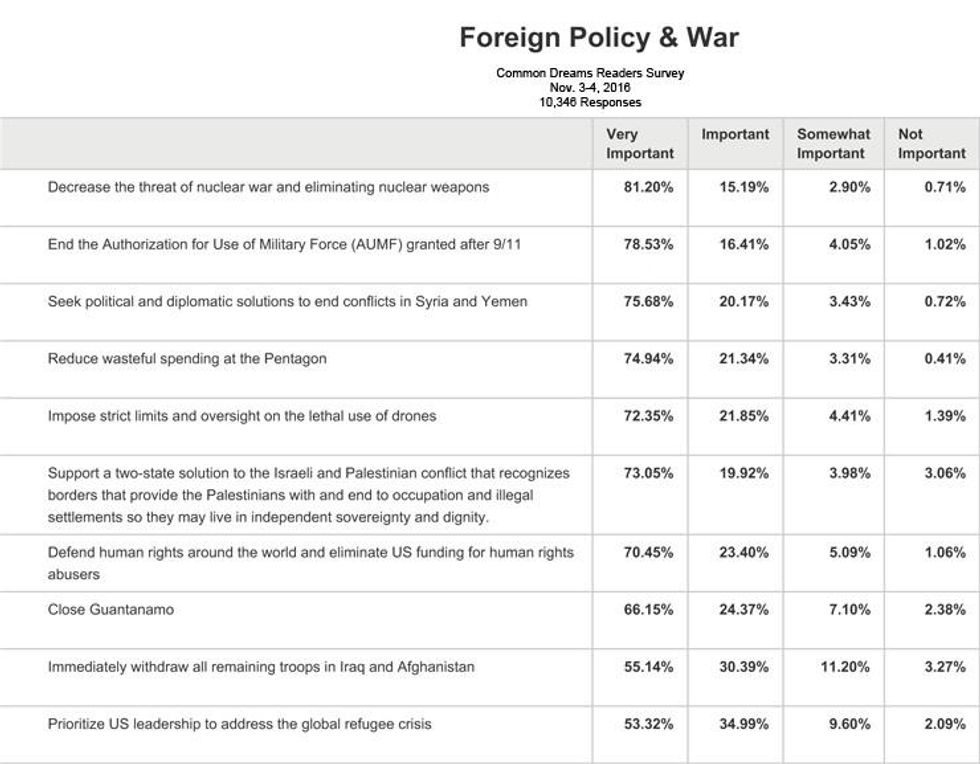This screenshot has width=980, height=764.
Task: Select the 11.20% value cell
Action: (845, 666)
